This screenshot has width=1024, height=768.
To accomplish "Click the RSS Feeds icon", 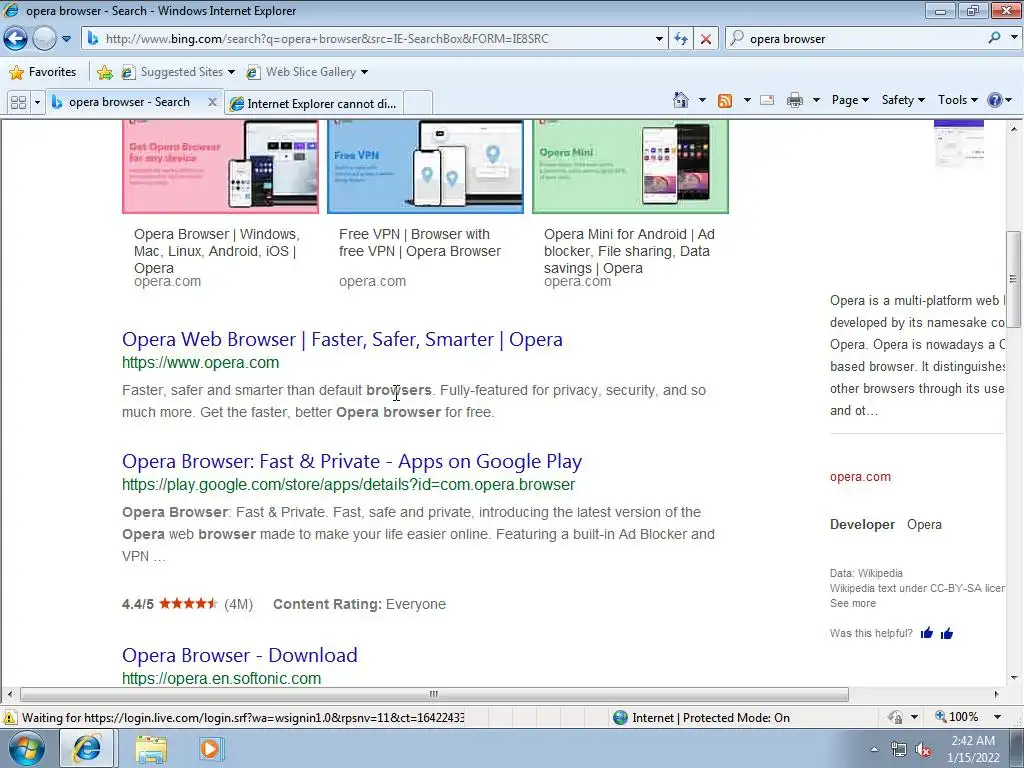I will tap(725, 101).
